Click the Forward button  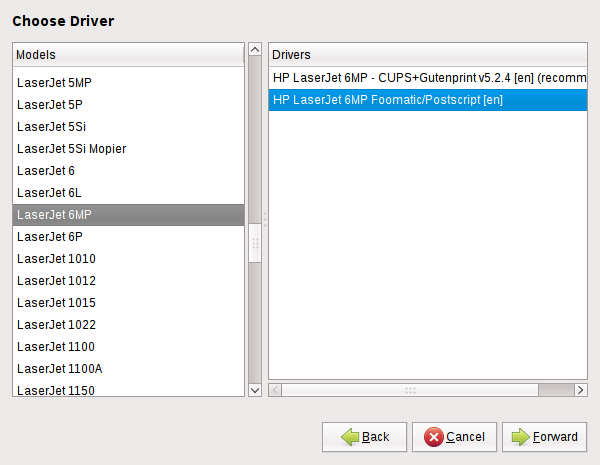pyautogui.click(x=545, y=437)
